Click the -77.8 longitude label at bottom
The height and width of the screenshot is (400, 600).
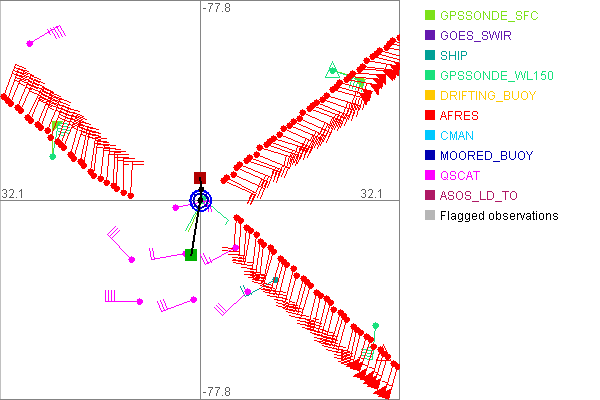216,392
